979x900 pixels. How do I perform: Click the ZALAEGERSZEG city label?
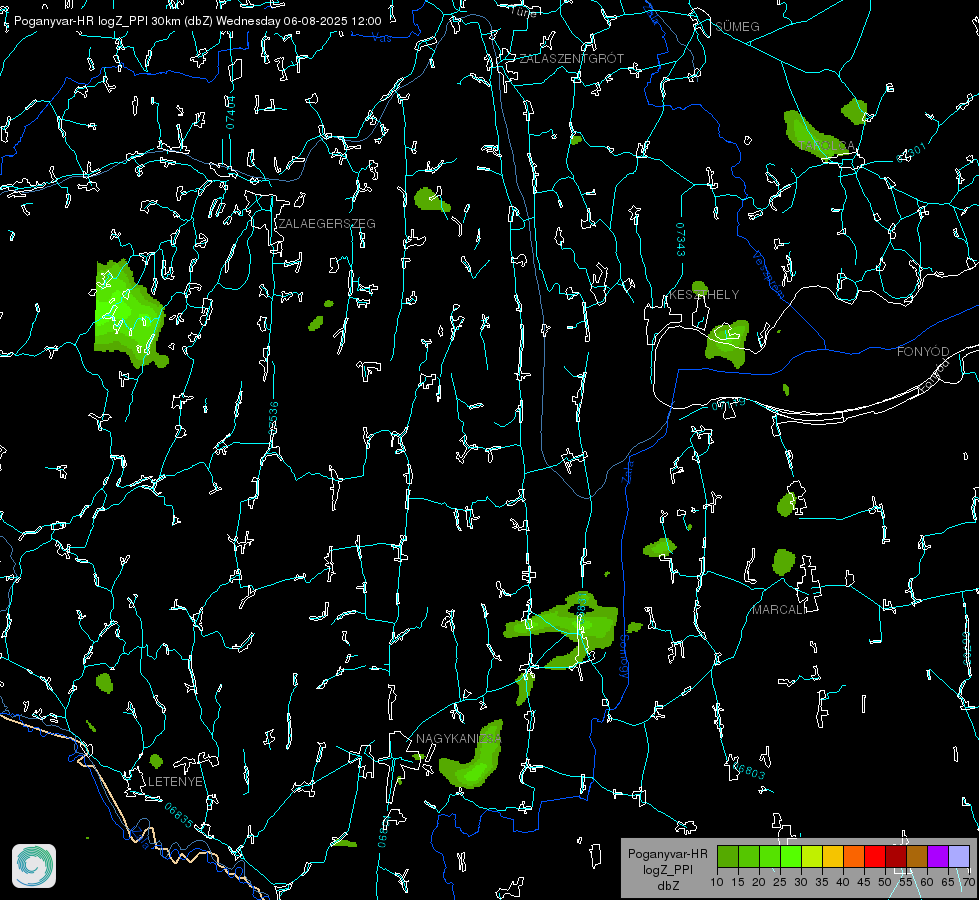coord(327,224)
